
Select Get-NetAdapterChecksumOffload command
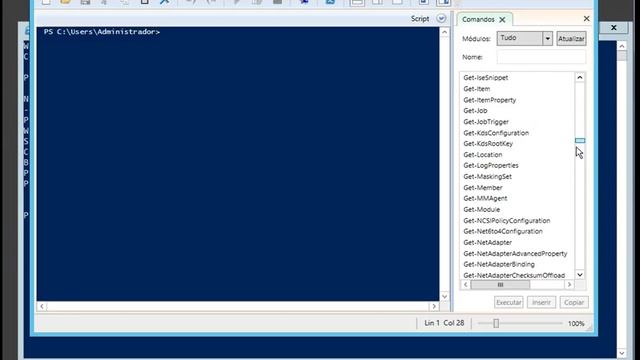tap(514, 276)
